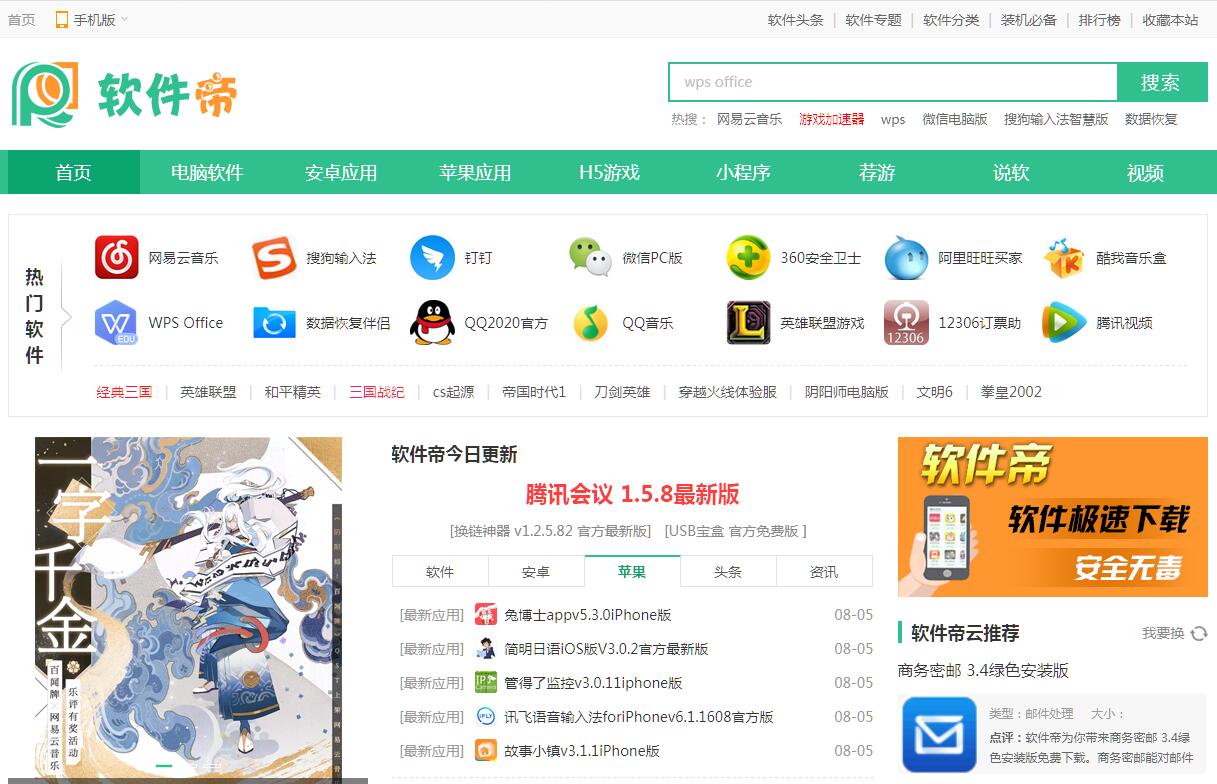The height and width of the screenshot is (784, 1217).
Task: Select the DingTalk (钉钉) icon
Action: pos(432,258)
